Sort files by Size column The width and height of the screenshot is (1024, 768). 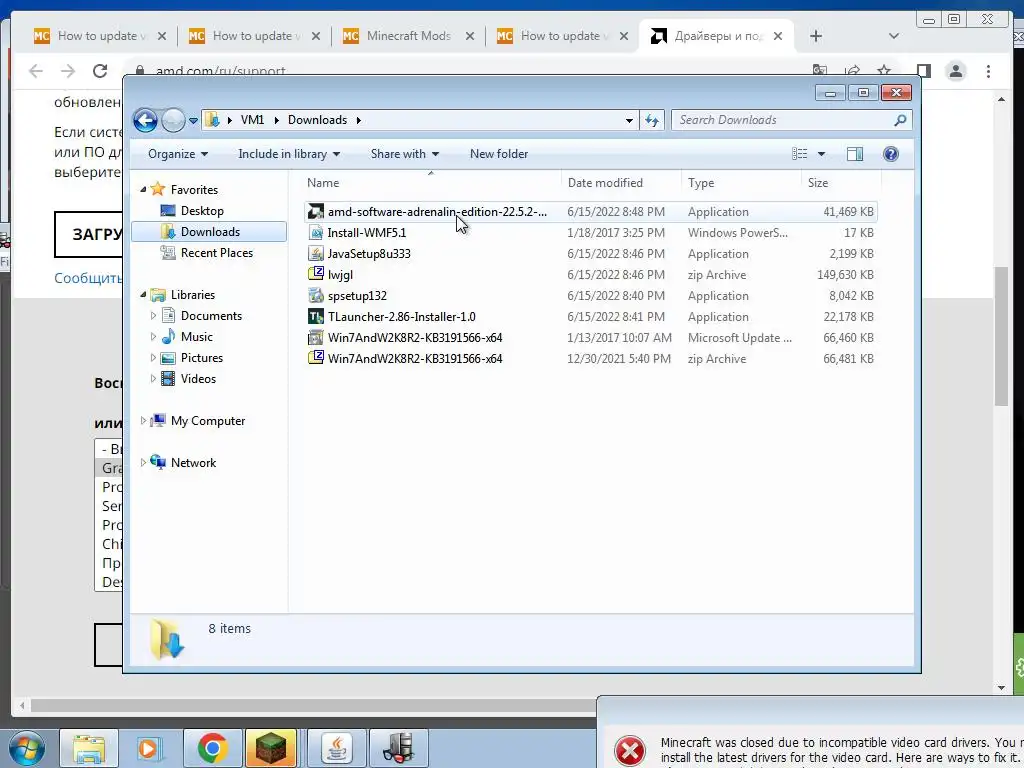pyautogui.click(x=841, y=183)
